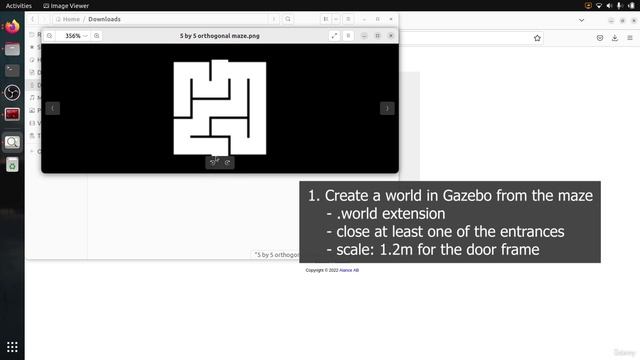The width and height of the screenshot is (640, 360).
Task: Open Image Viewer app menu in top bar
Action: tap(66, 6)
